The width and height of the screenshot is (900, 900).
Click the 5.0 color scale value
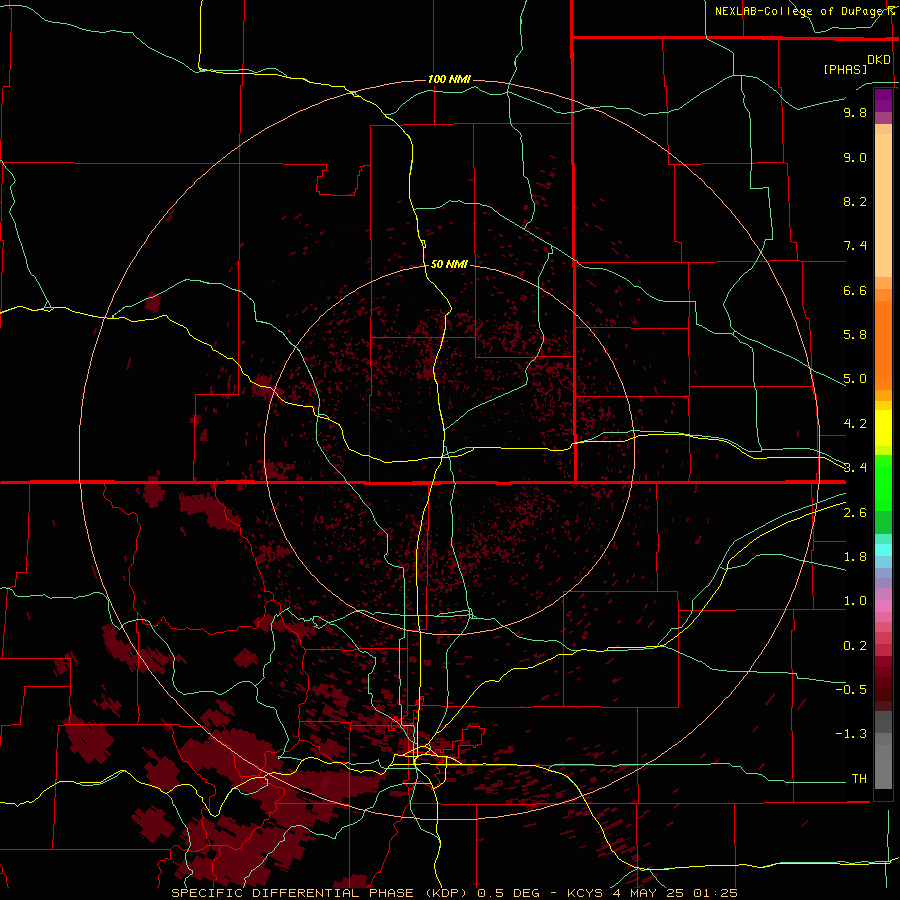coord(855,379)
